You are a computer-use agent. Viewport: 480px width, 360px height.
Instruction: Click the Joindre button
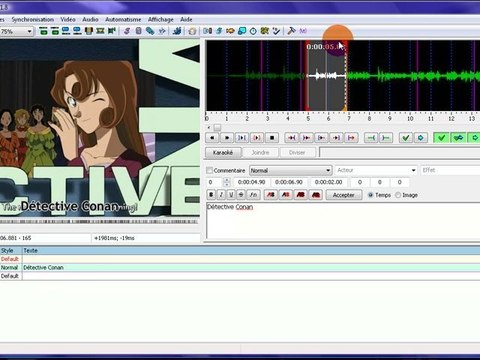pyautogui.click(x=260, y=153)
